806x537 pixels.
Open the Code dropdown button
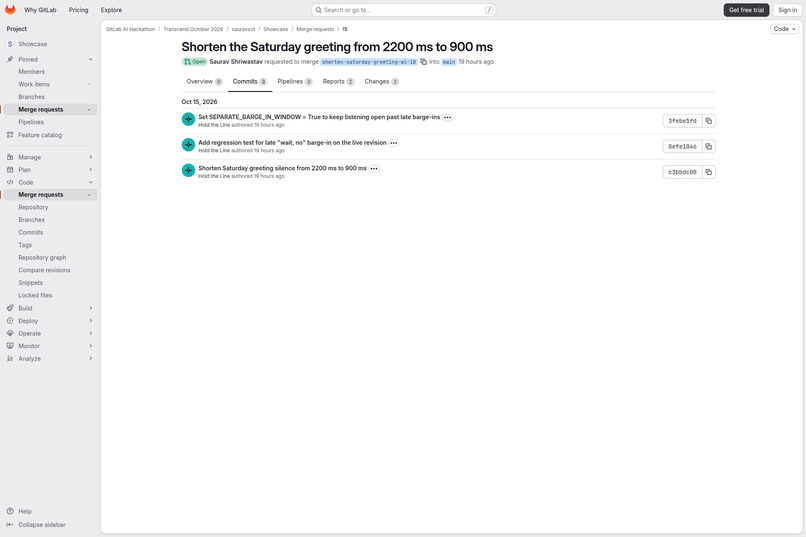[x=784, y=29]
